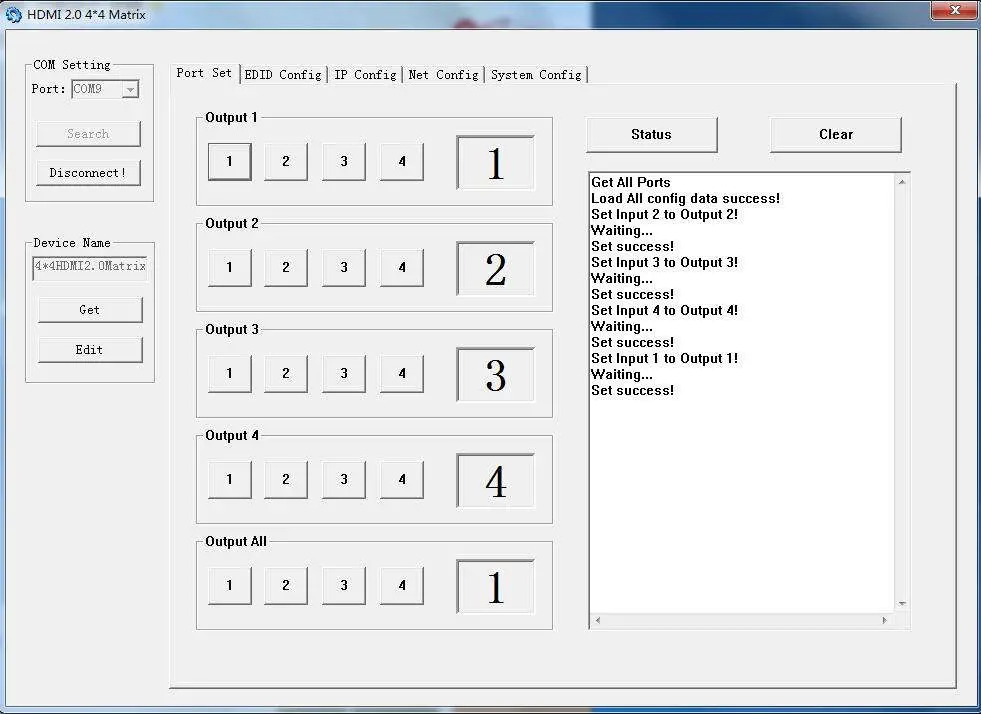This screenshot has height=714, width=981.
Task: Select input 2 for Output 2
Action: tap(286, 268)
